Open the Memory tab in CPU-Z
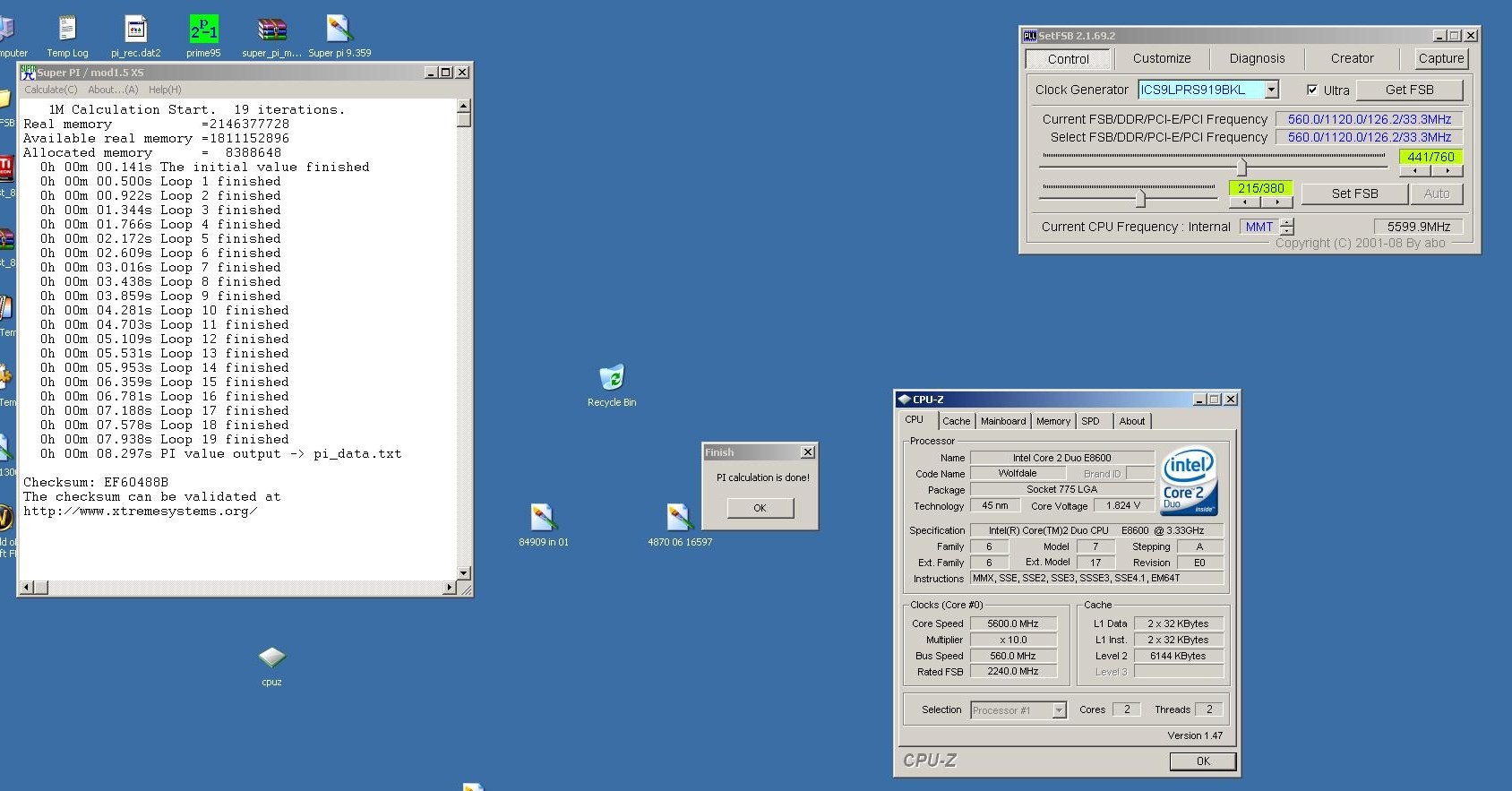The image size is (1512, 791). [1053, 421]
